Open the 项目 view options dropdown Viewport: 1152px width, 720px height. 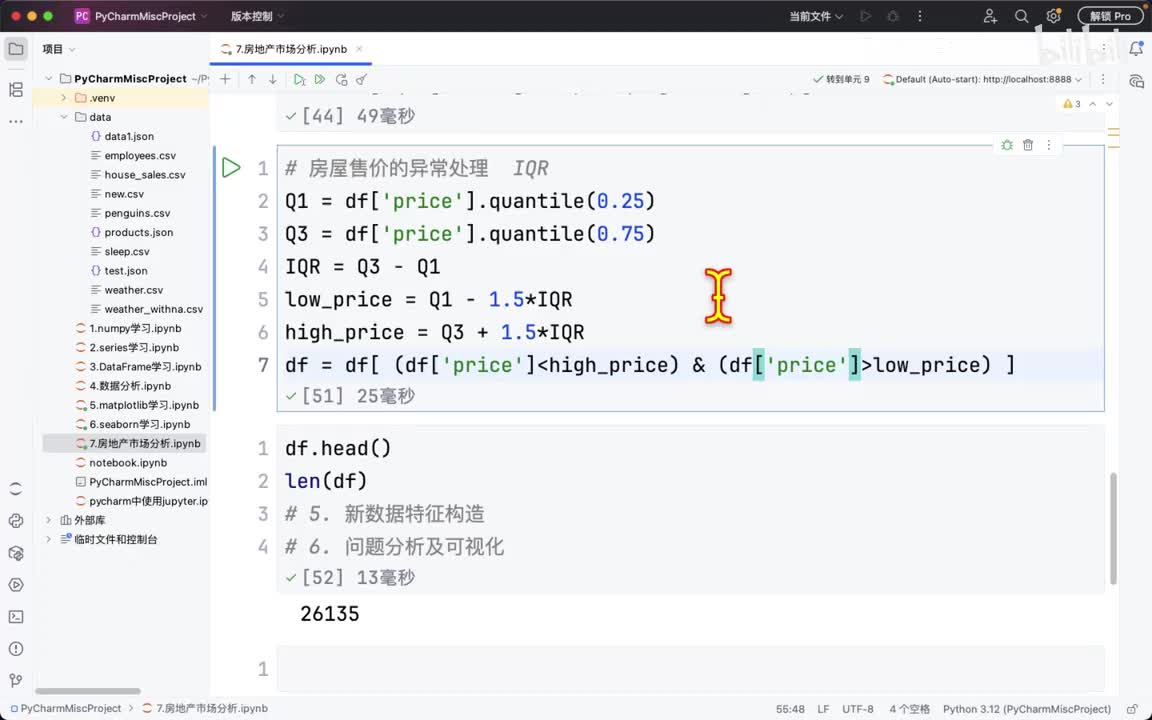tap(59, 49)
